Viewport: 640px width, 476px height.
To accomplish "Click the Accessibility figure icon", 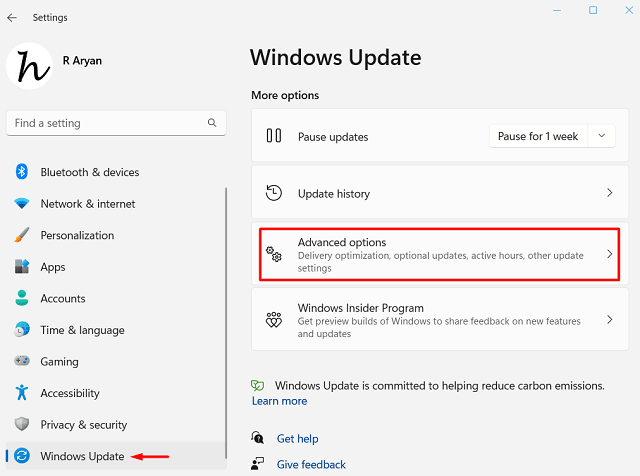I will coord(21,393).
